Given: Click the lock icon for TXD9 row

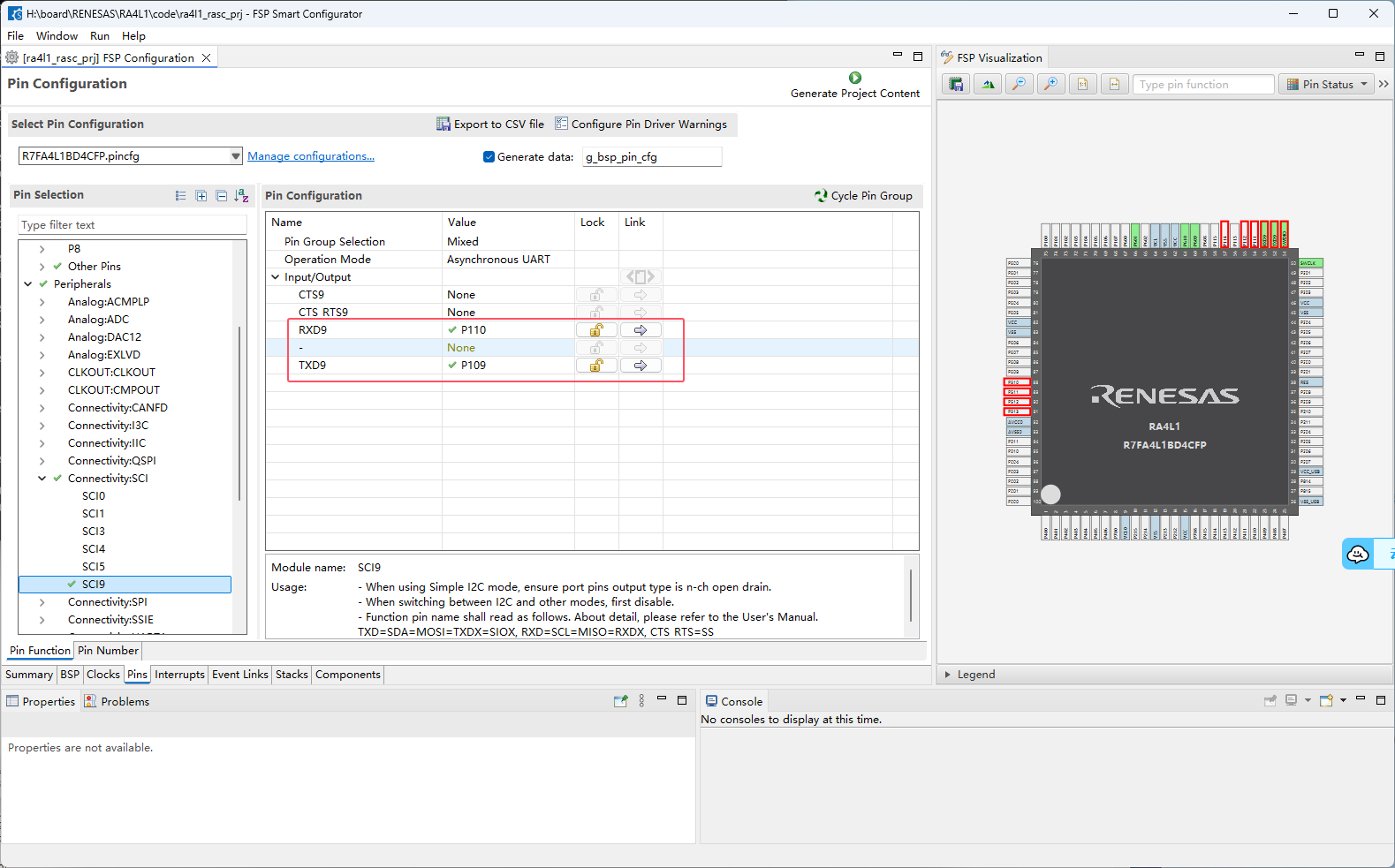Looking at the screenshot, I should point(596,366).
